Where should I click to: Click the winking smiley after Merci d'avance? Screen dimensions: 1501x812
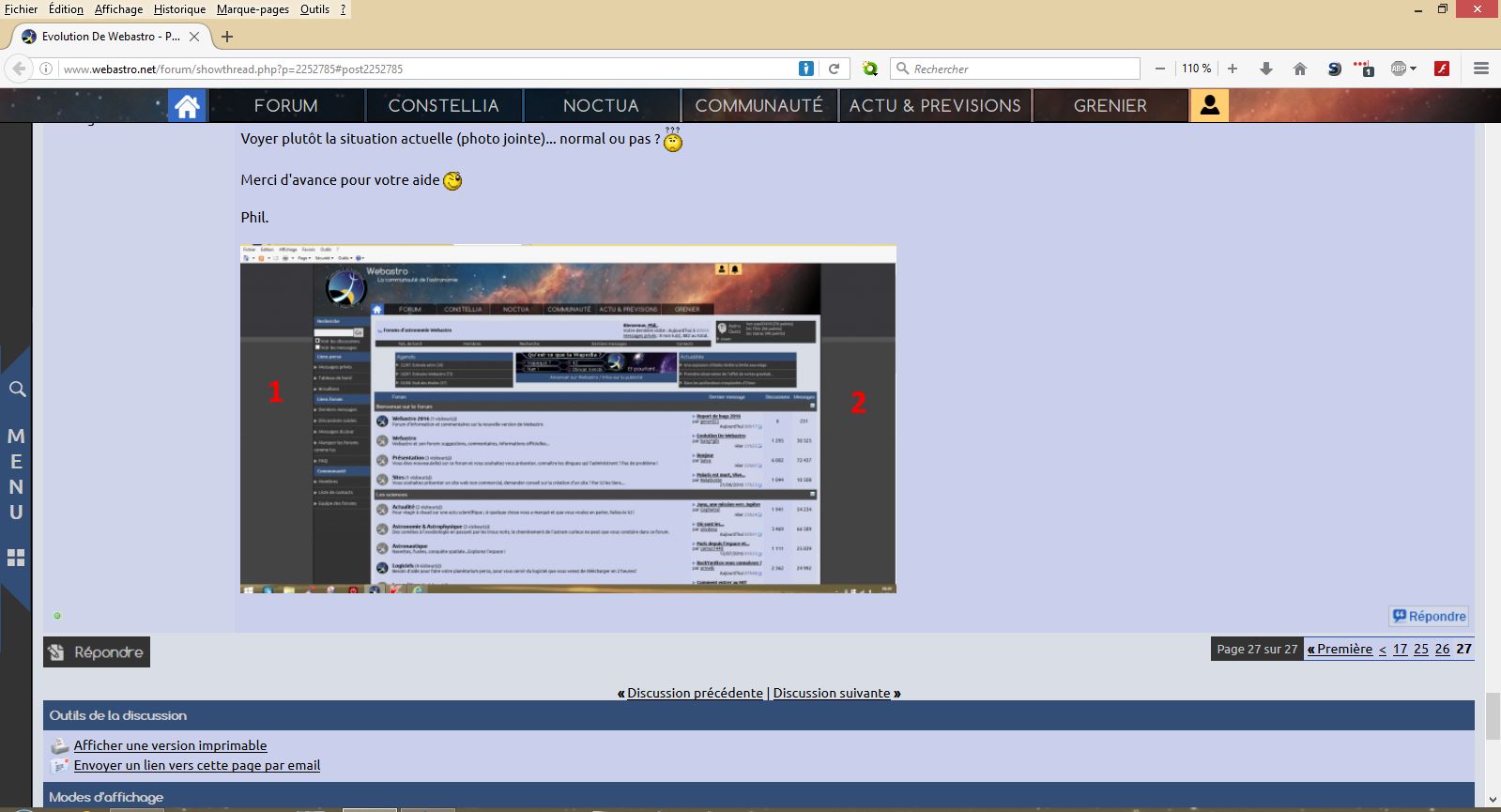pyautogui.click(x=452, y=180)
